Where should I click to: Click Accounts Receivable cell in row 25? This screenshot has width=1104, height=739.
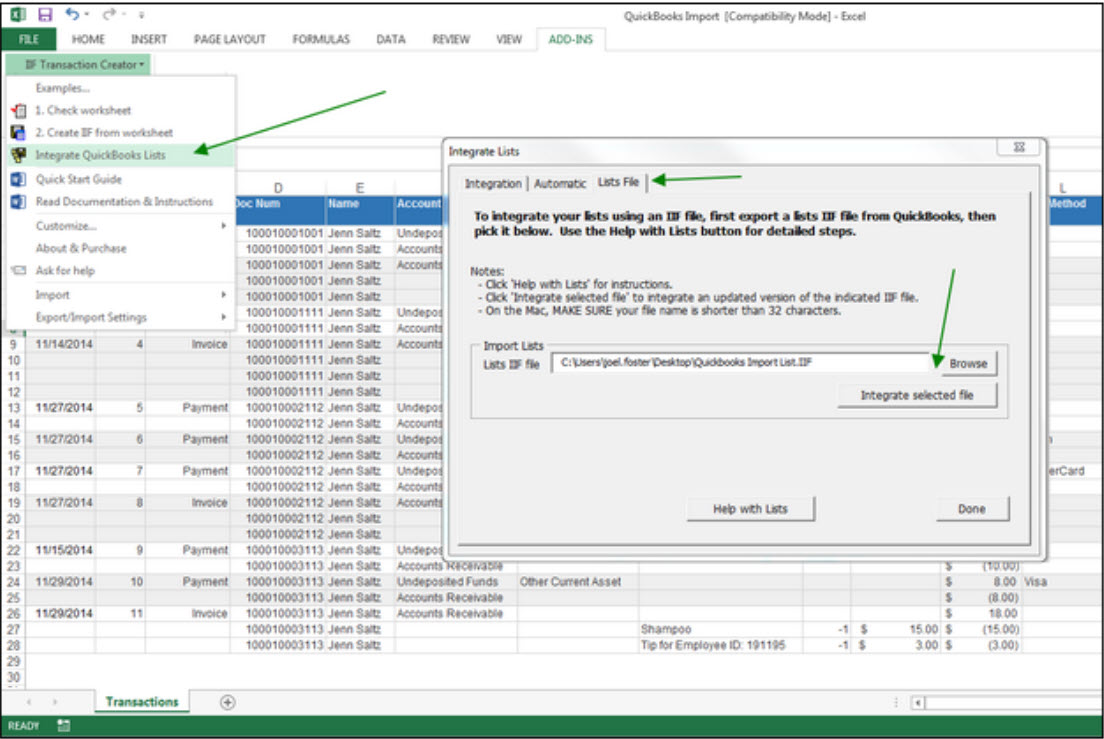[x=456, y=598]
